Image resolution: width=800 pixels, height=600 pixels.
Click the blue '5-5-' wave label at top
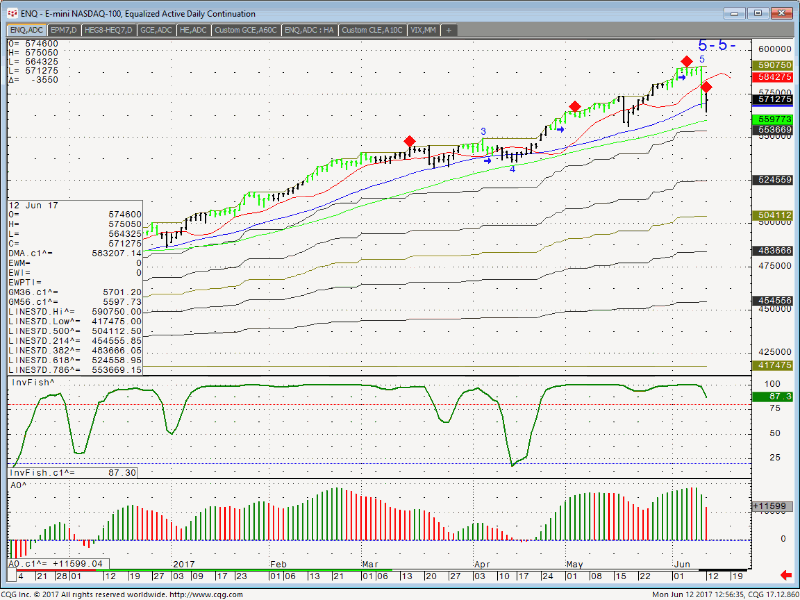(717, 45)
